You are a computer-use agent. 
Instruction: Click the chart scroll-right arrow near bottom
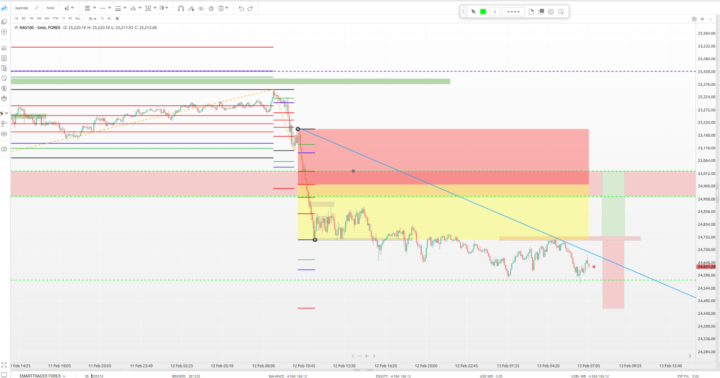tap(374, 356)
